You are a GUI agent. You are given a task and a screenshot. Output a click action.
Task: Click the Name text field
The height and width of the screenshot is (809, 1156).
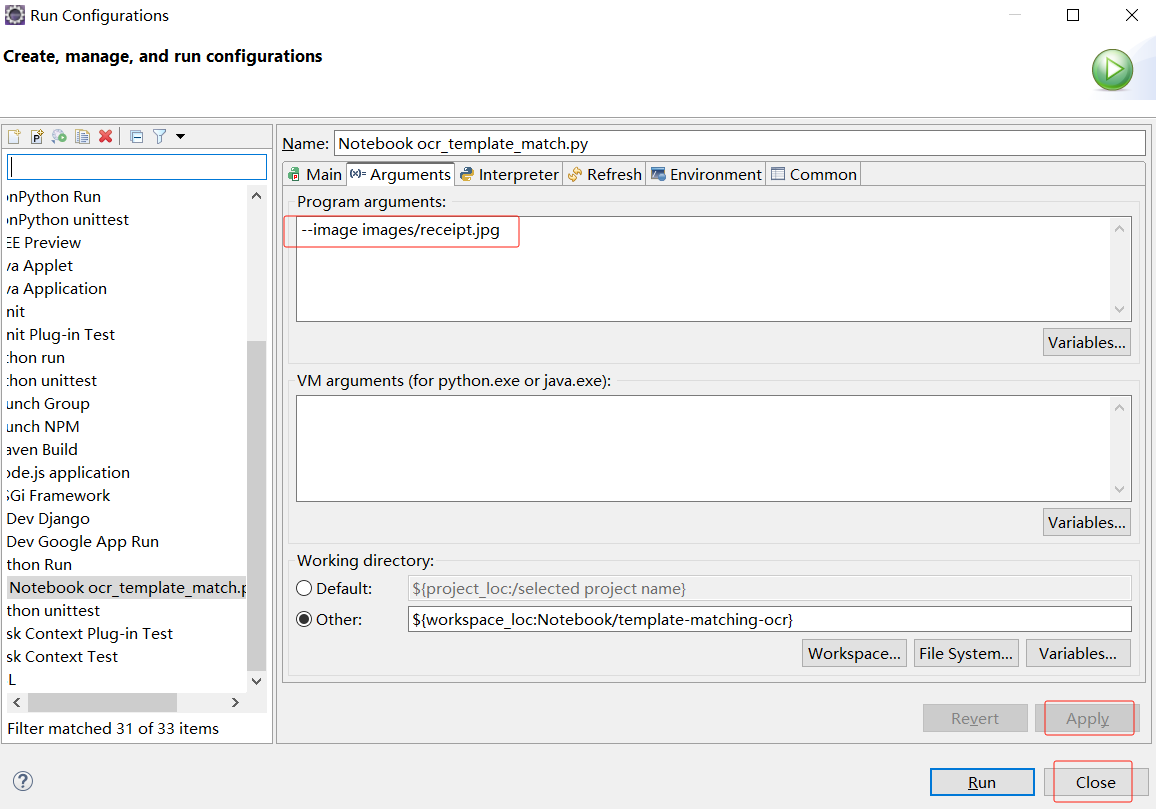point(739,143)
